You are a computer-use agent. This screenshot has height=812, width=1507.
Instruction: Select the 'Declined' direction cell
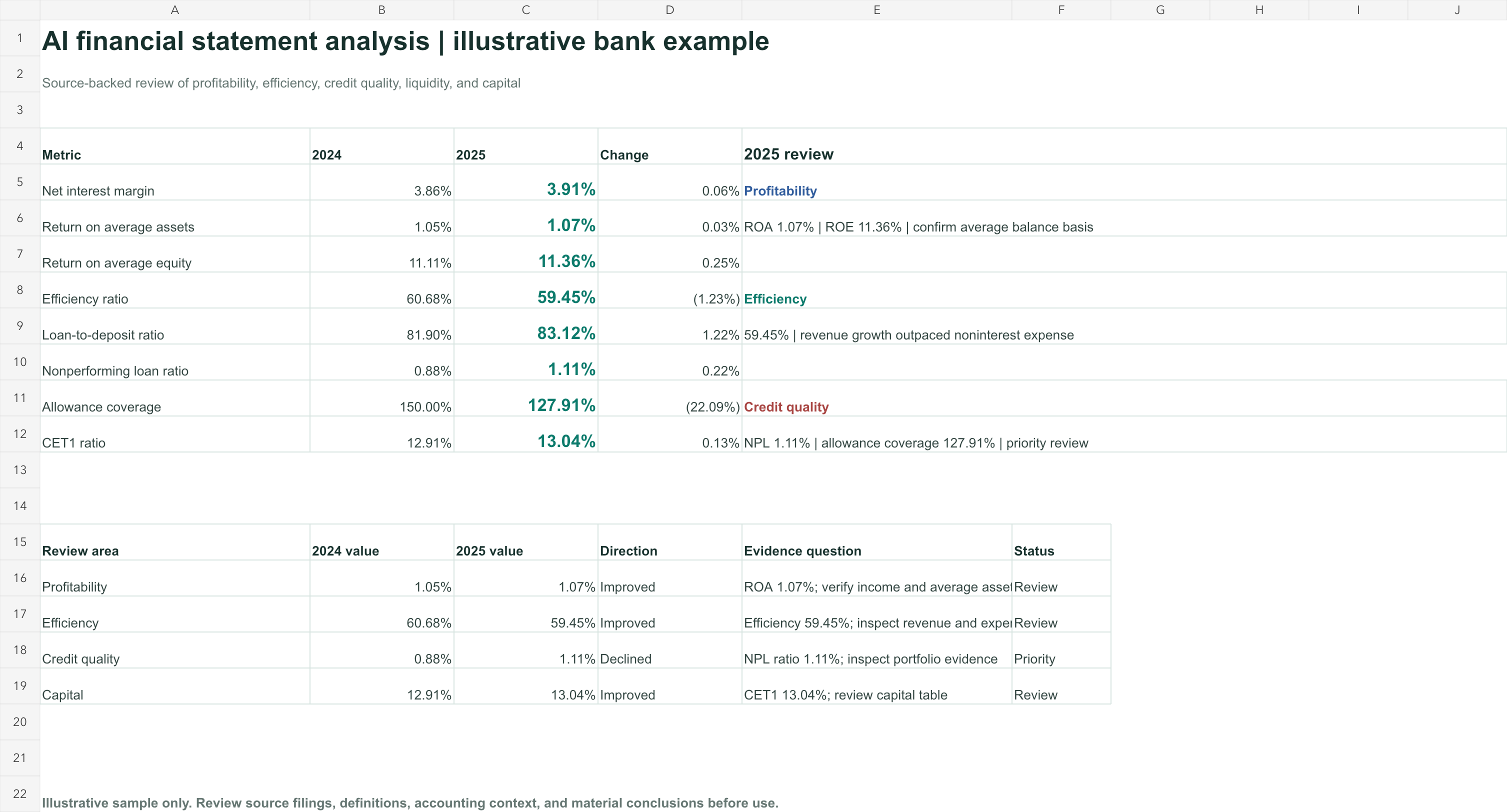pyautogui.click(x=670, y=650)
